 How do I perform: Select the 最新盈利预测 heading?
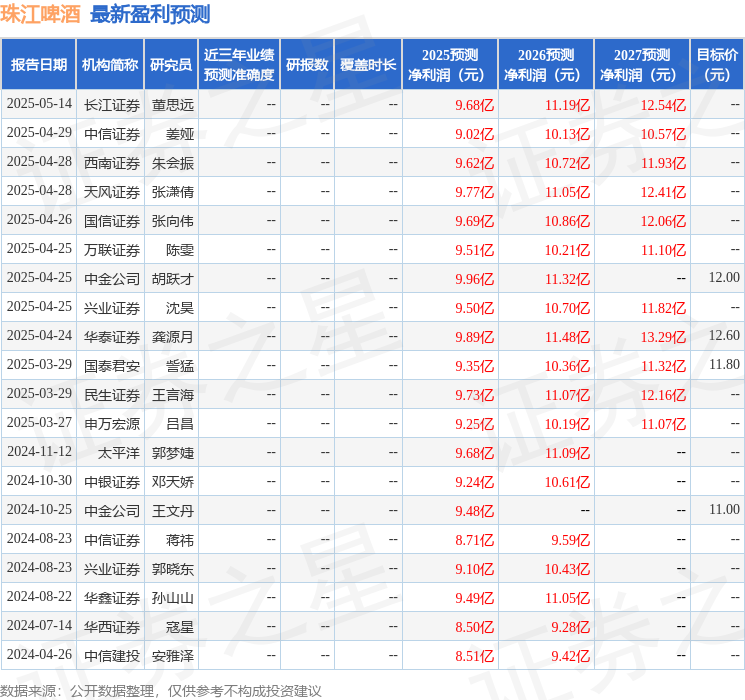pyautogui.click(x=150, y=14)
